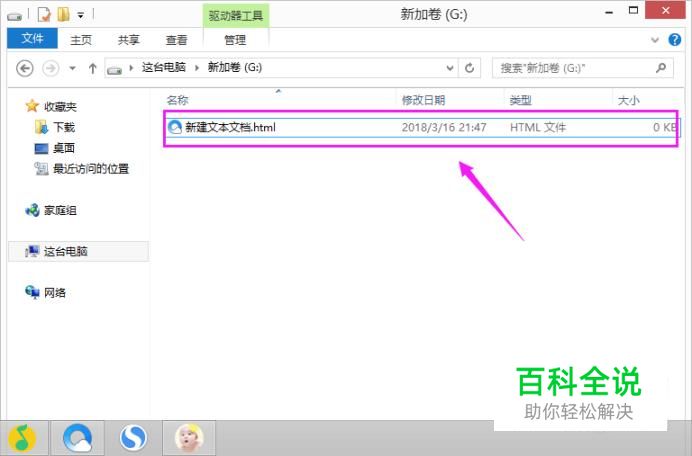Open Help with the question mark icon
This screenshot has height=456, width=692.
click(674, 40)
